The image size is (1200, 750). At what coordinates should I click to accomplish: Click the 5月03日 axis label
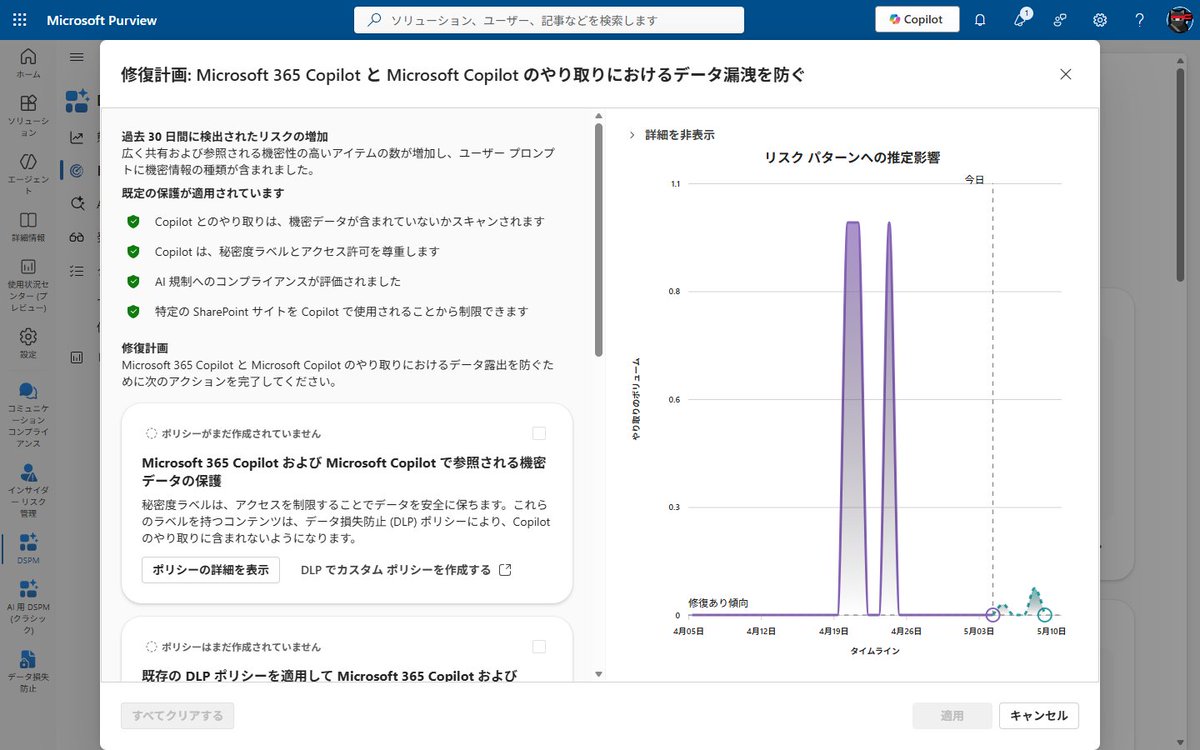click(979, 631)
